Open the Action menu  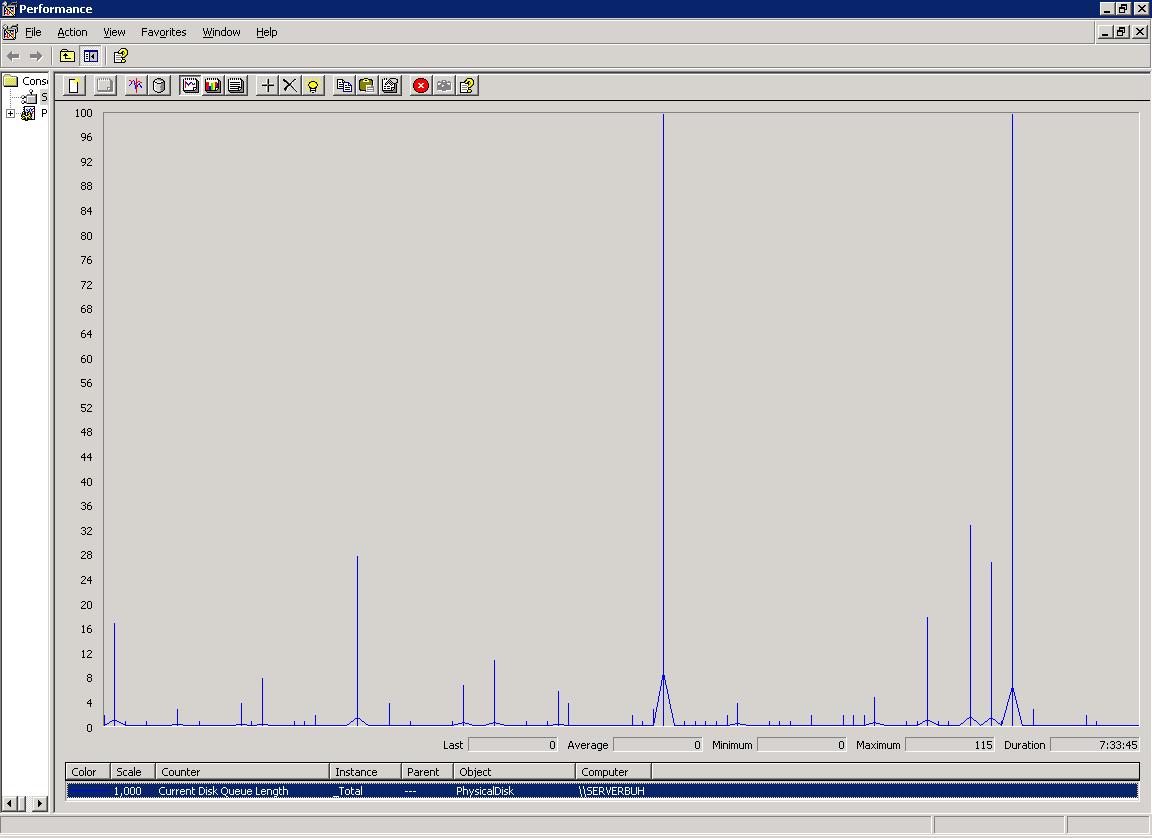(72, 32)
